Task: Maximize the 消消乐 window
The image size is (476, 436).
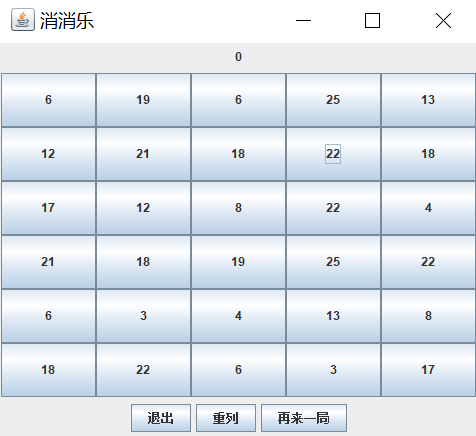Action: 372,21
